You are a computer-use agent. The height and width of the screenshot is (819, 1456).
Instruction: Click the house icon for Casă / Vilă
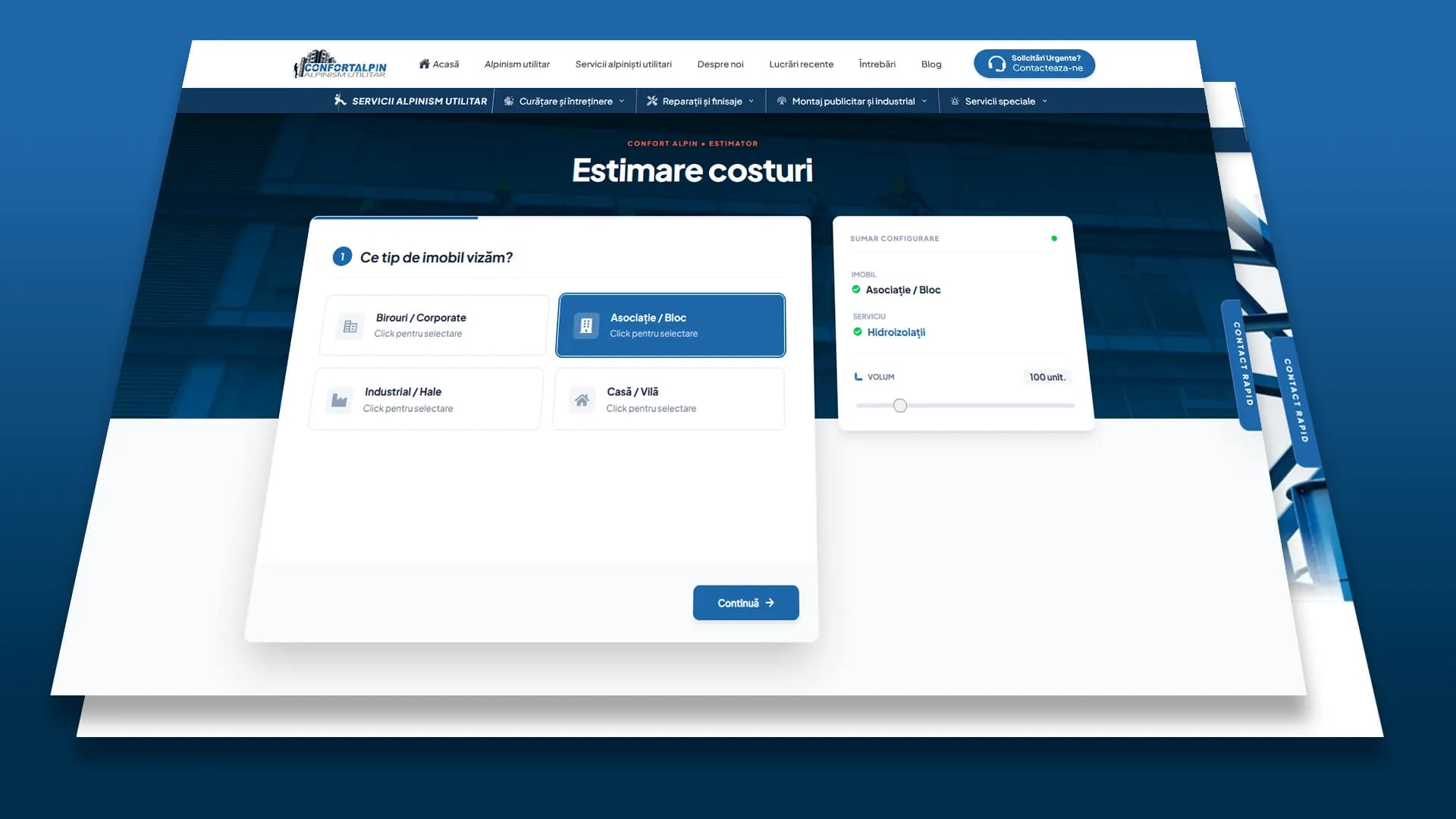[x=582, y=400]
